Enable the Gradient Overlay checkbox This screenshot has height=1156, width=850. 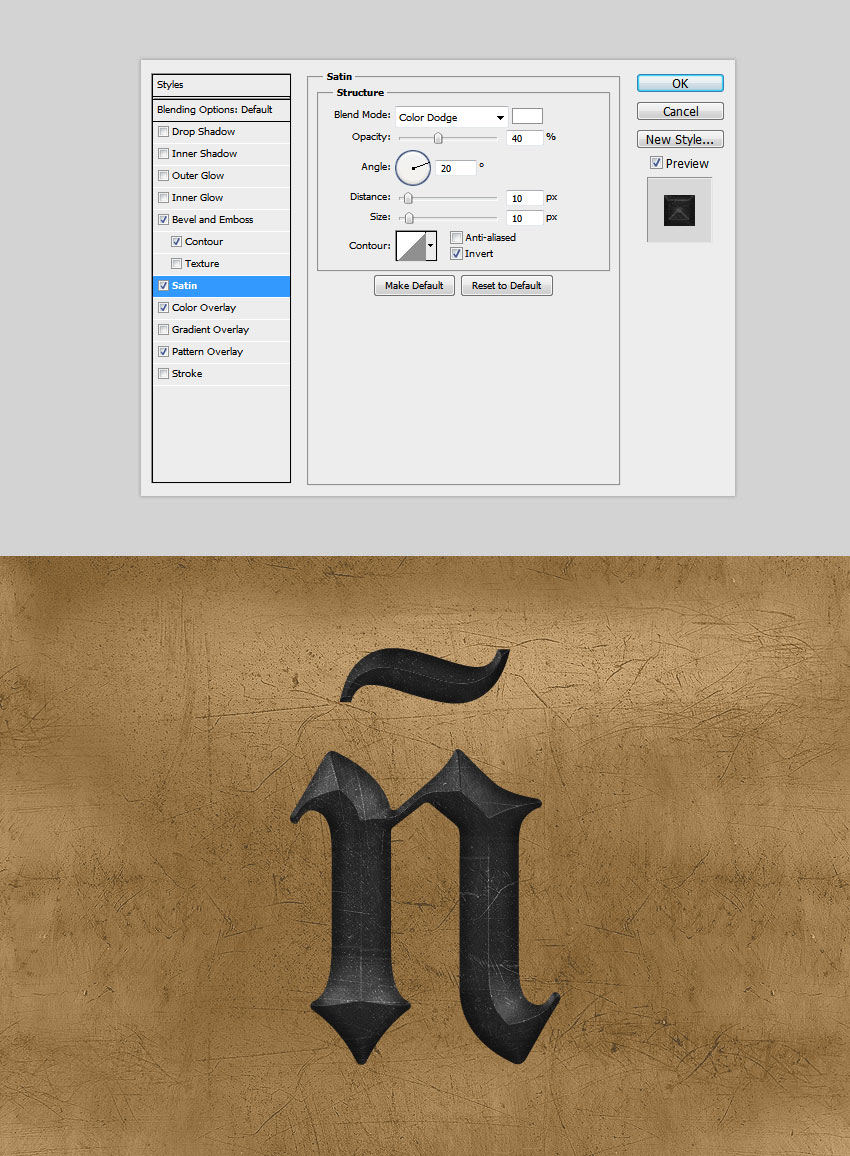164,330
